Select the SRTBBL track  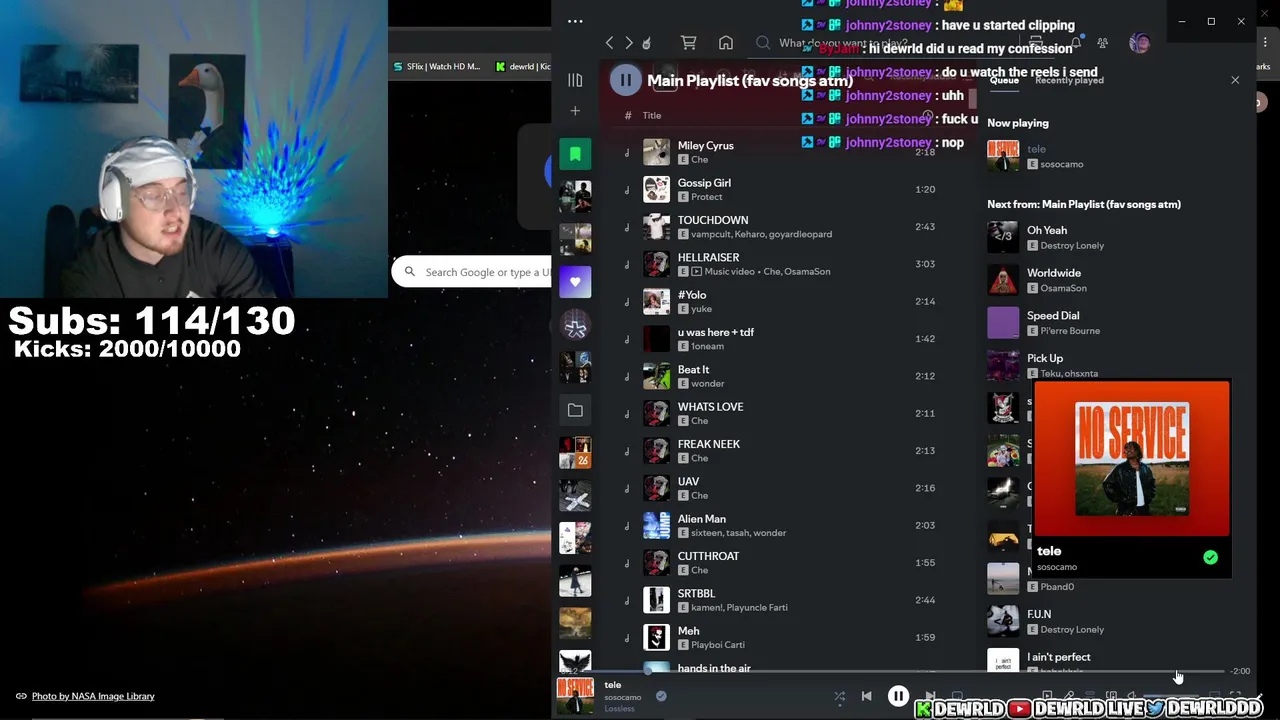coord(696,593)
